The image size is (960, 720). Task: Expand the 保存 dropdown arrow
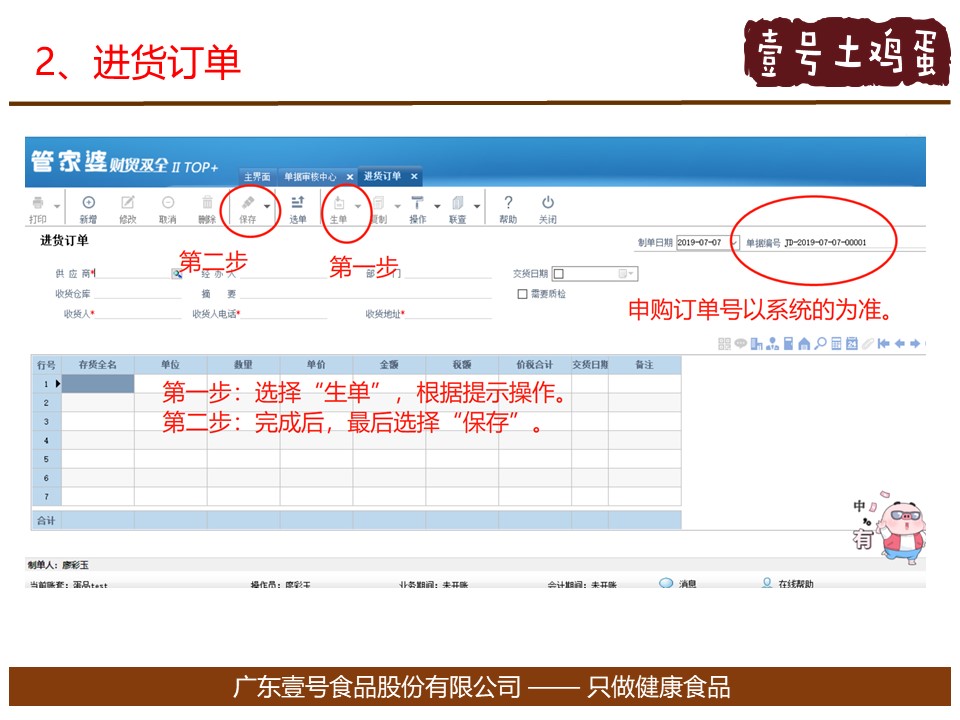[x=267, y=207]
